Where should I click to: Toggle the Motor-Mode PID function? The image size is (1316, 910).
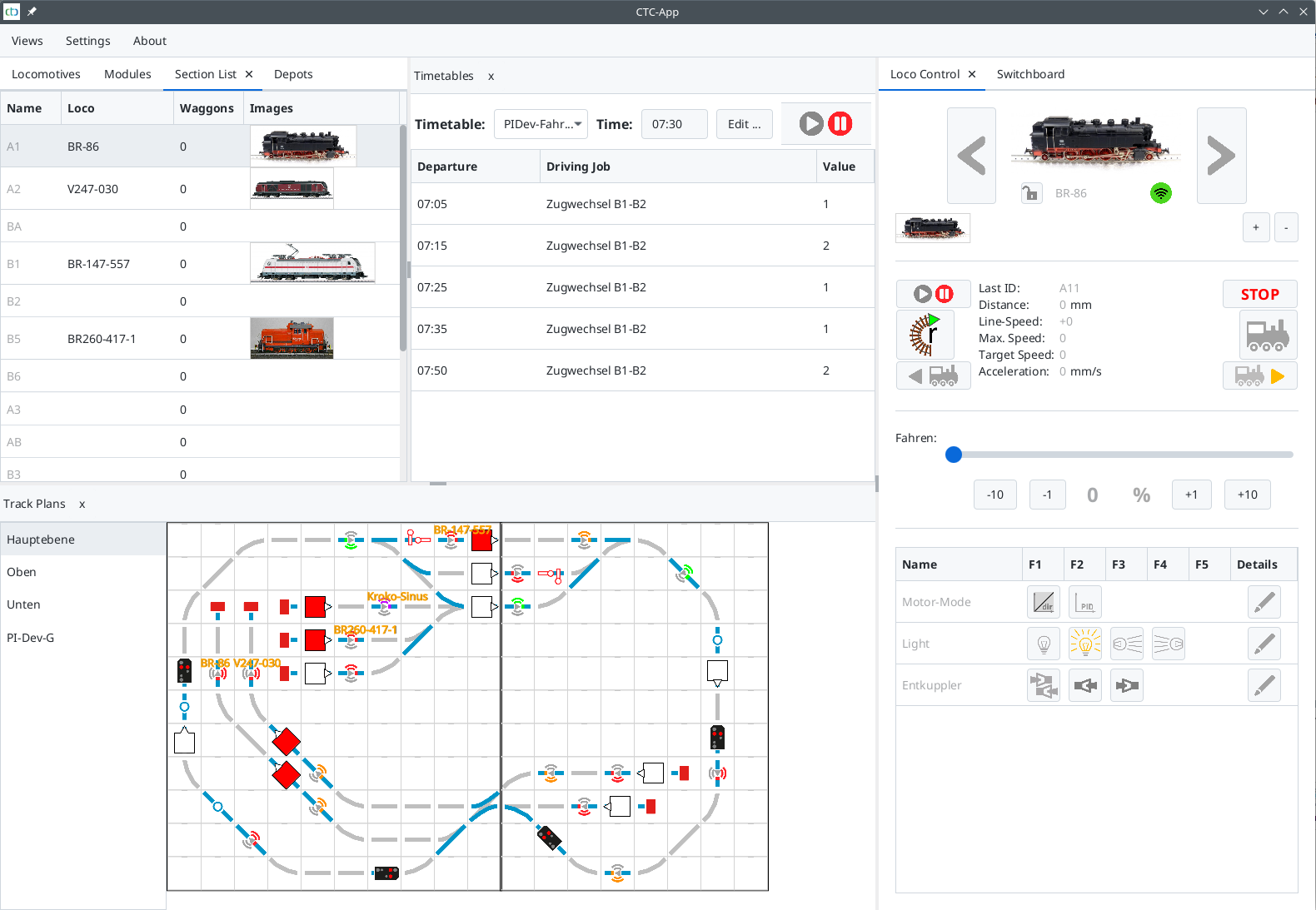pos(1084,602)
